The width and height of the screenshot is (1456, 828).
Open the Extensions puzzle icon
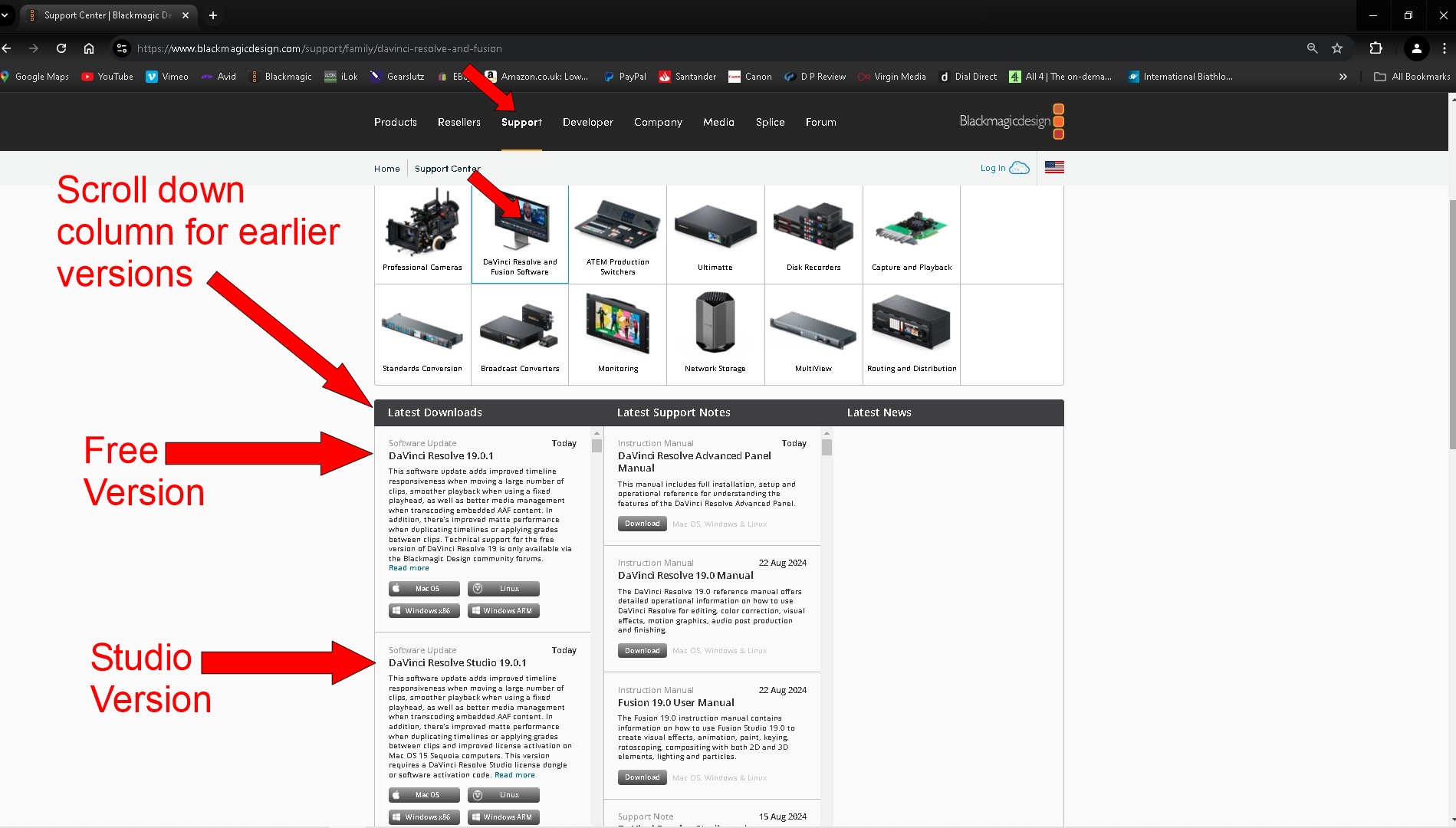point(1375,48)
